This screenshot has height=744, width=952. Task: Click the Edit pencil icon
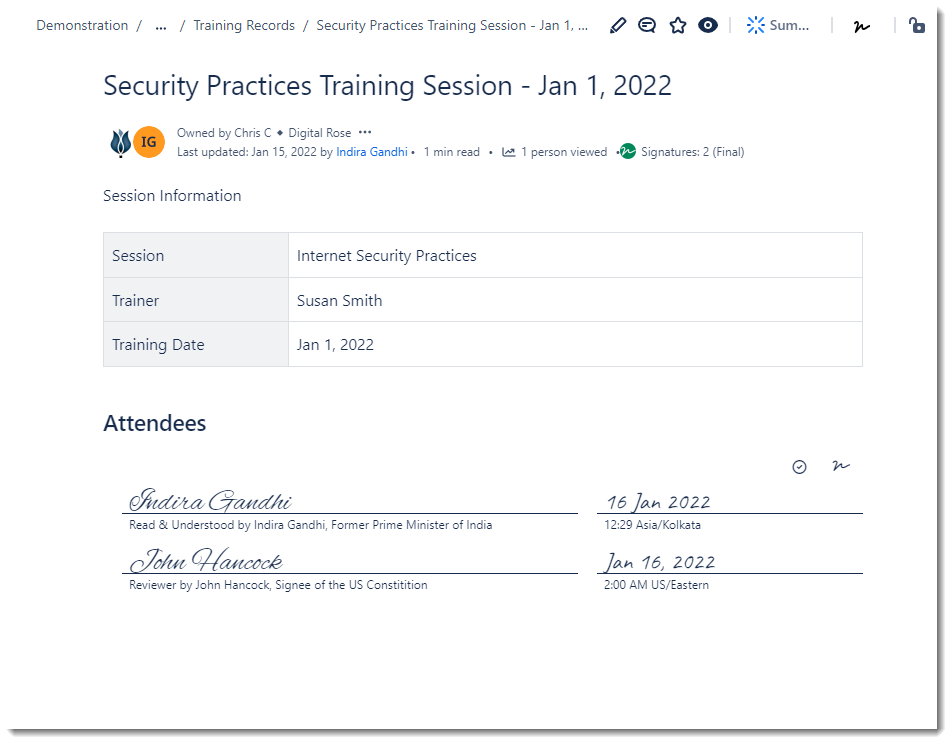pos(618,26)
